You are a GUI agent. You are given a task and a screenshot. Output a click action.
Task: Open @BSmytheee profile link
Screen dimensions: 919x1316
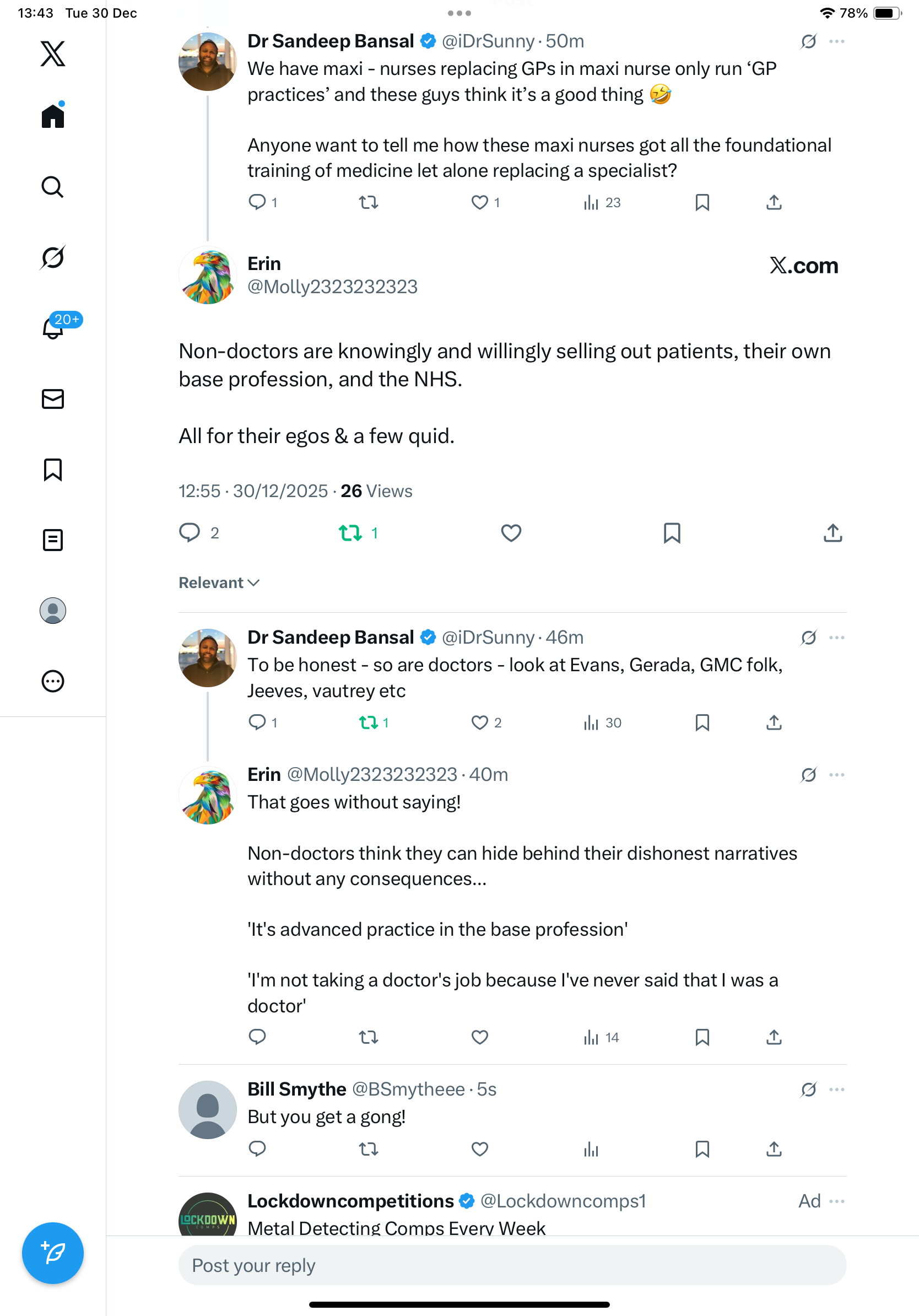(x=408, y=1089)
